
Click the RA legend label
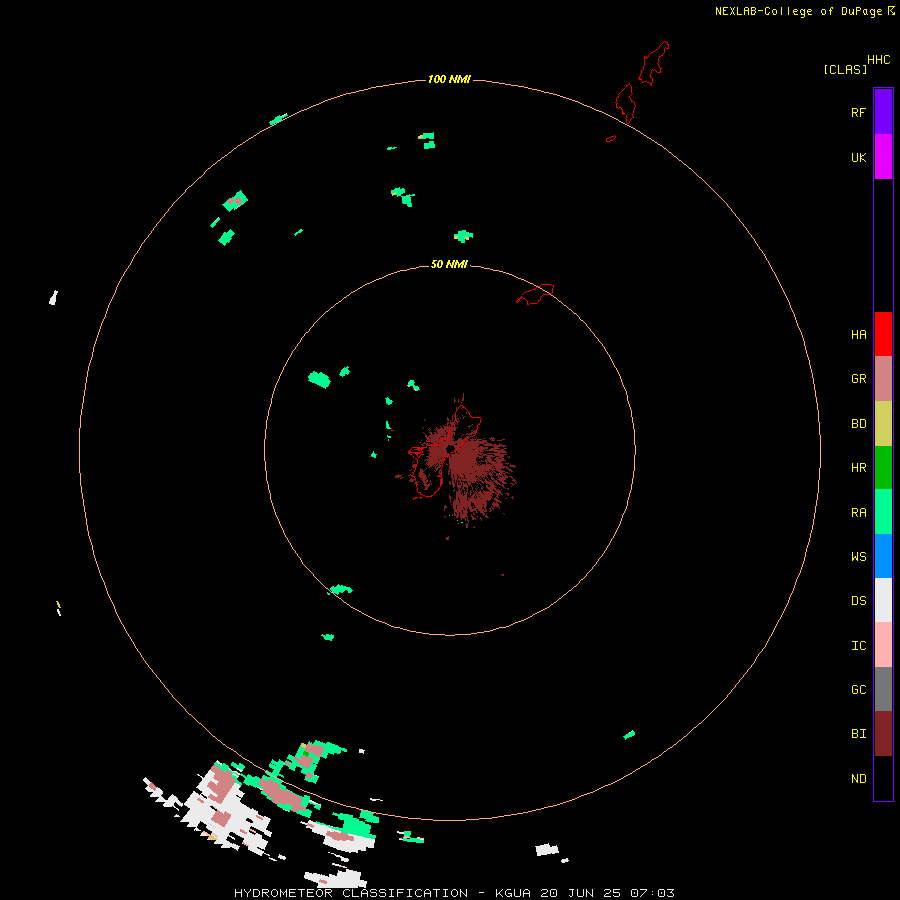click(x=858, y=513)
